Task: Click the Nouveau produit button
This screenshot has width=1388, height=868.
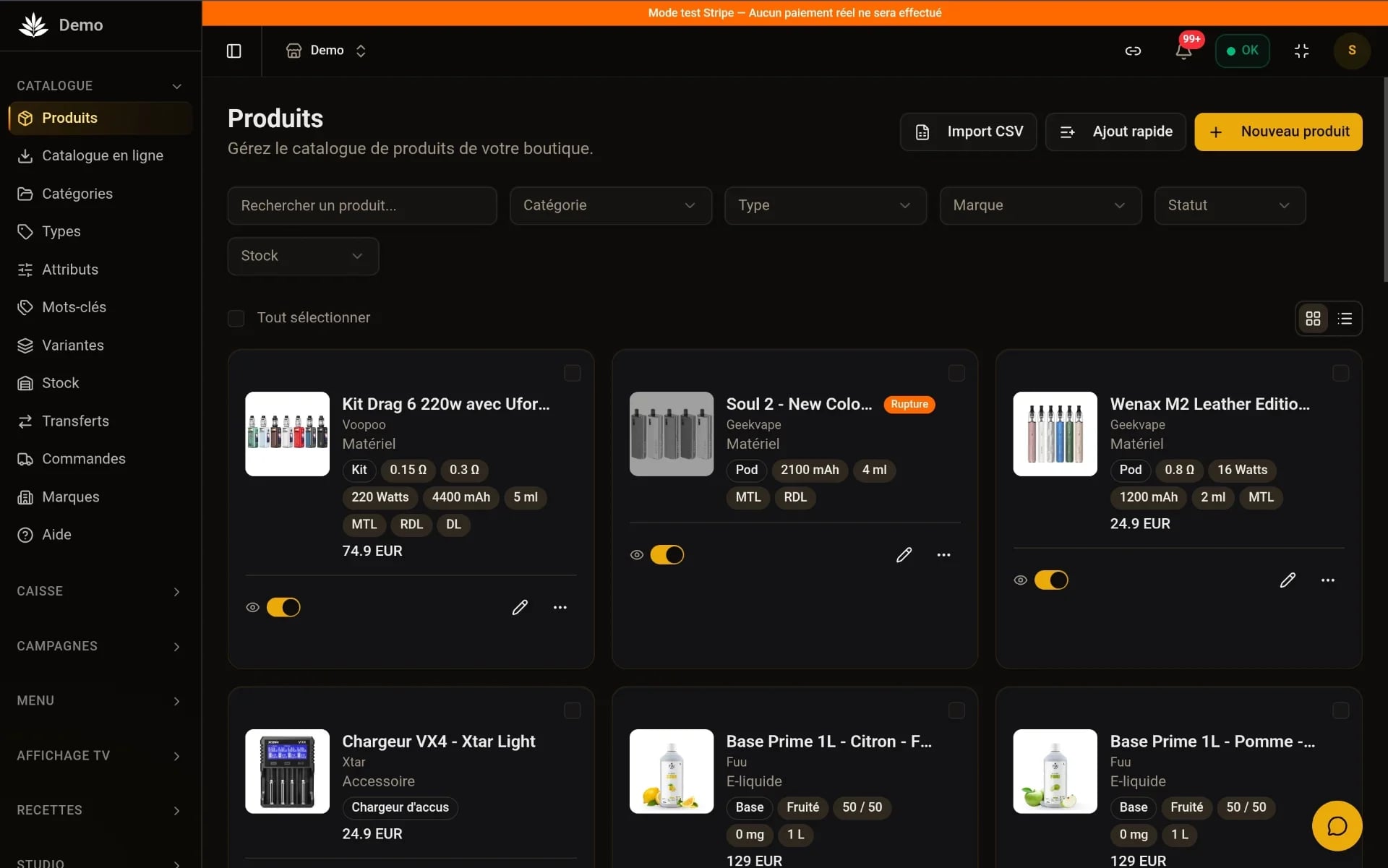Action: pos(1278,132)
